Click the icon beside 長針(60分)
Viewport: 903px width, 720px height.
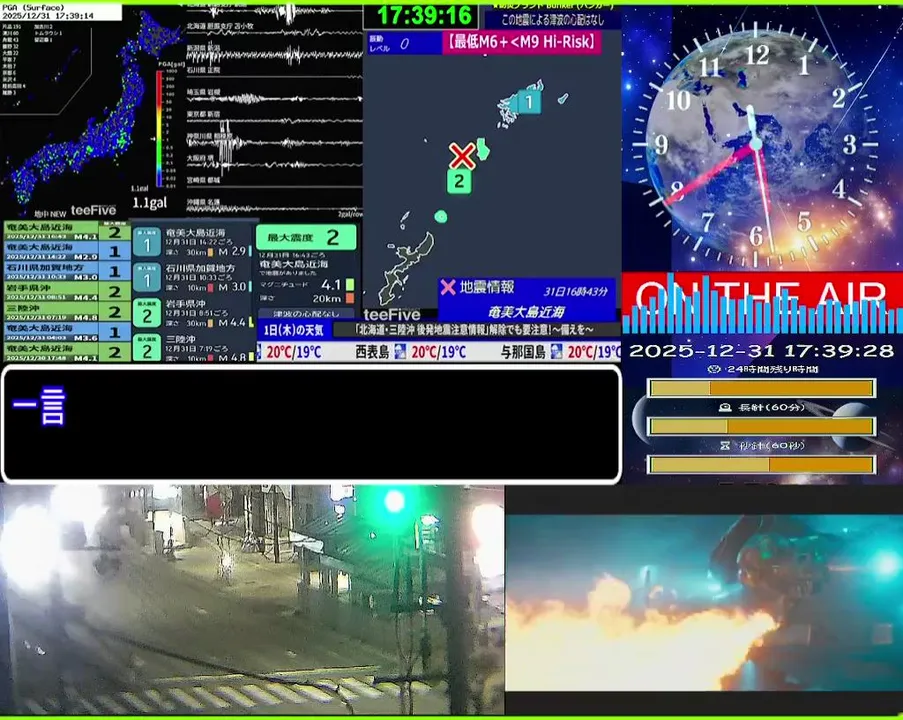pyautogui.click(x=725, y=407)
